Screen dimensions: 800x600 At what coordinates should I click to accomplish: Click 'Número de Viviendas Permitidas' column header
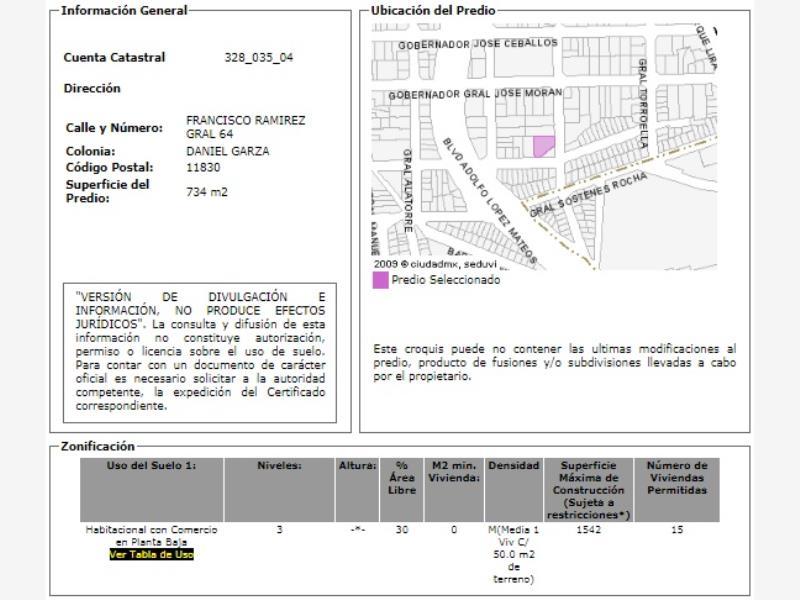point(677,490)
